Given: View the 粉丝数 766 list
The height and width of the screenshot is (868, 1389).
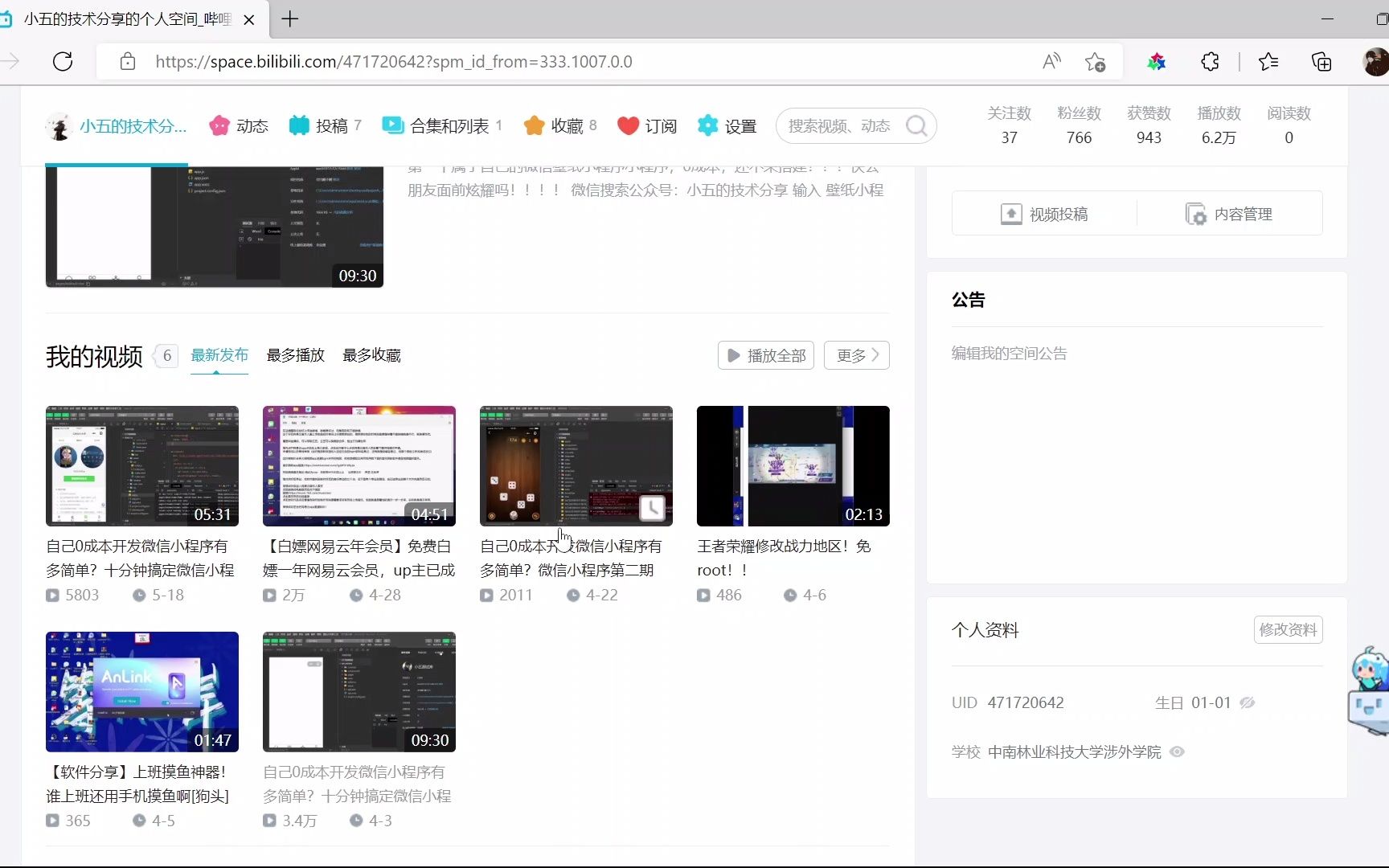Looking at the screenshot, I should point(1079,125).
